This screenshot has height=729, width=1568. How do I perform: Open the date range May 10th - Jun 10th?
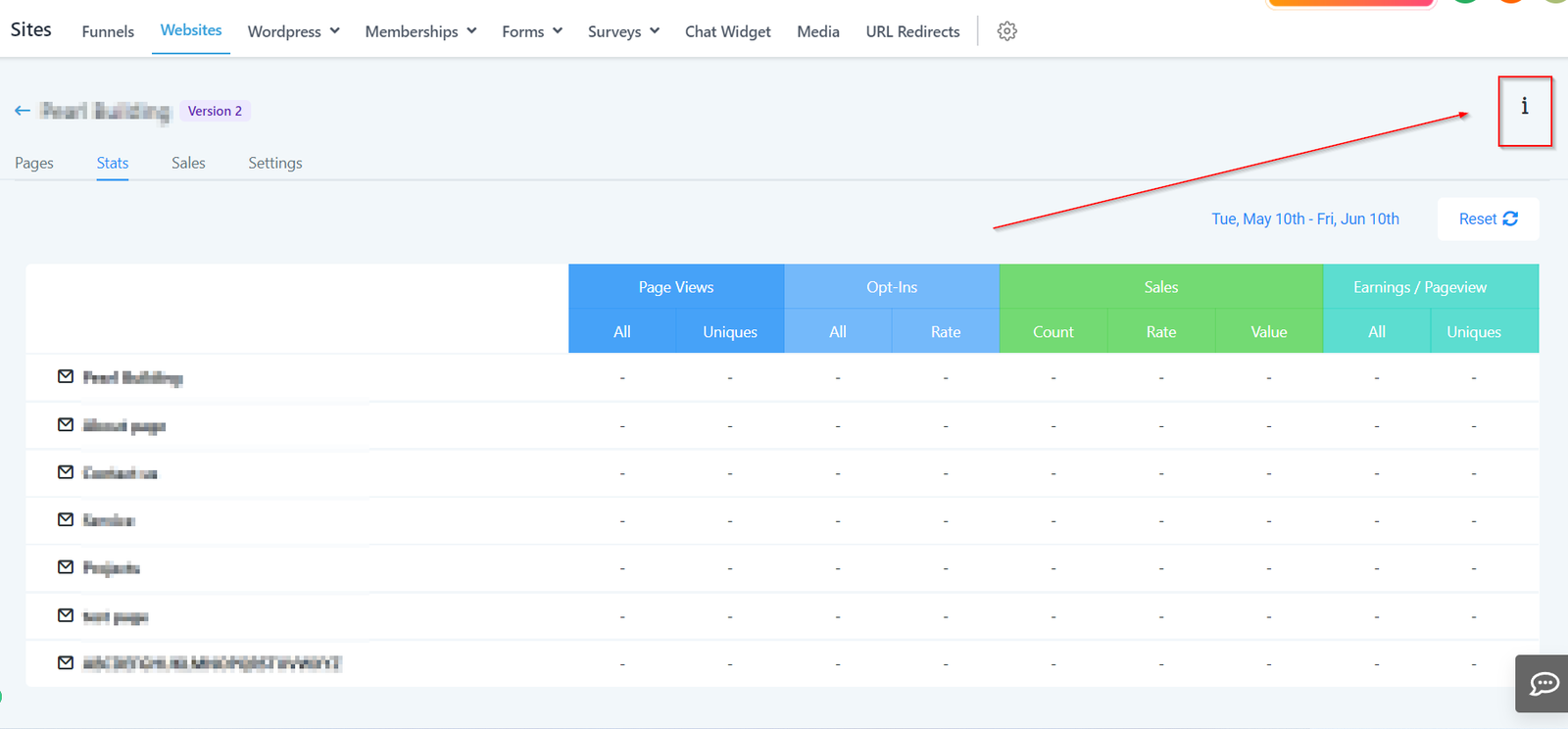[1304, 219]
